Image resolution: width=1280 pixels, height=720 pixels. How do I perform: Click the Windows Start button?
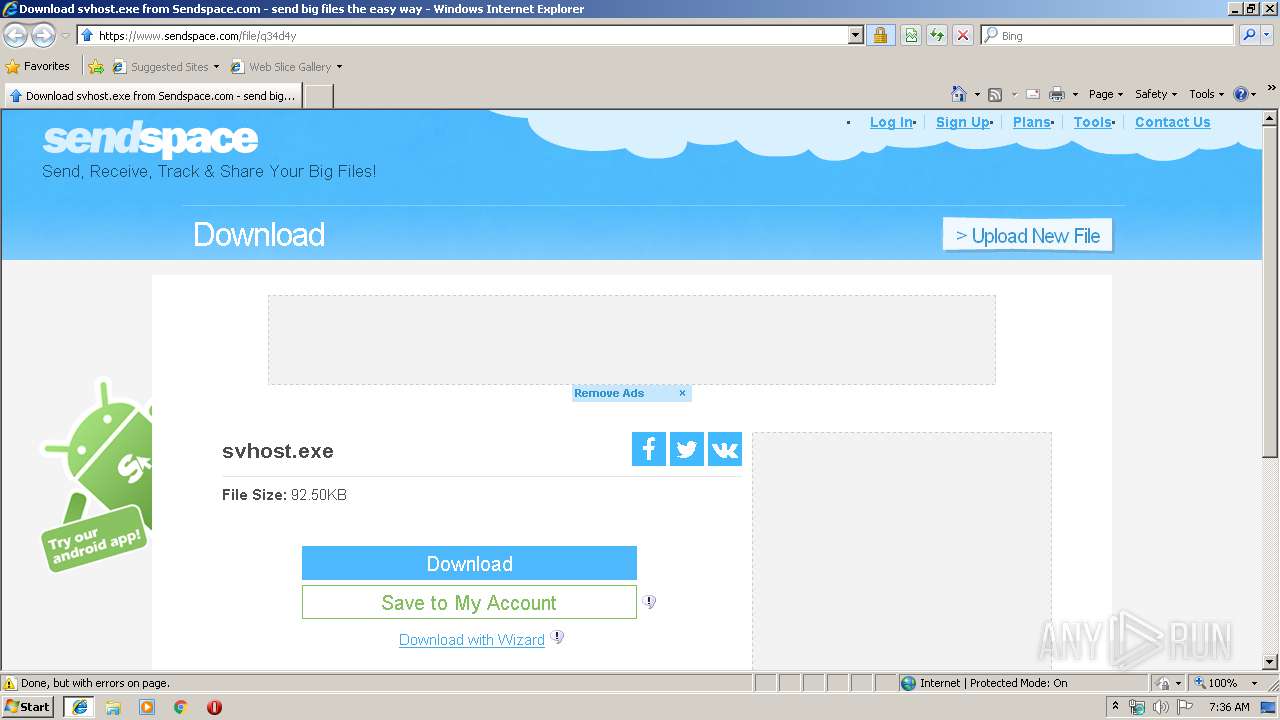click(27, 706)
